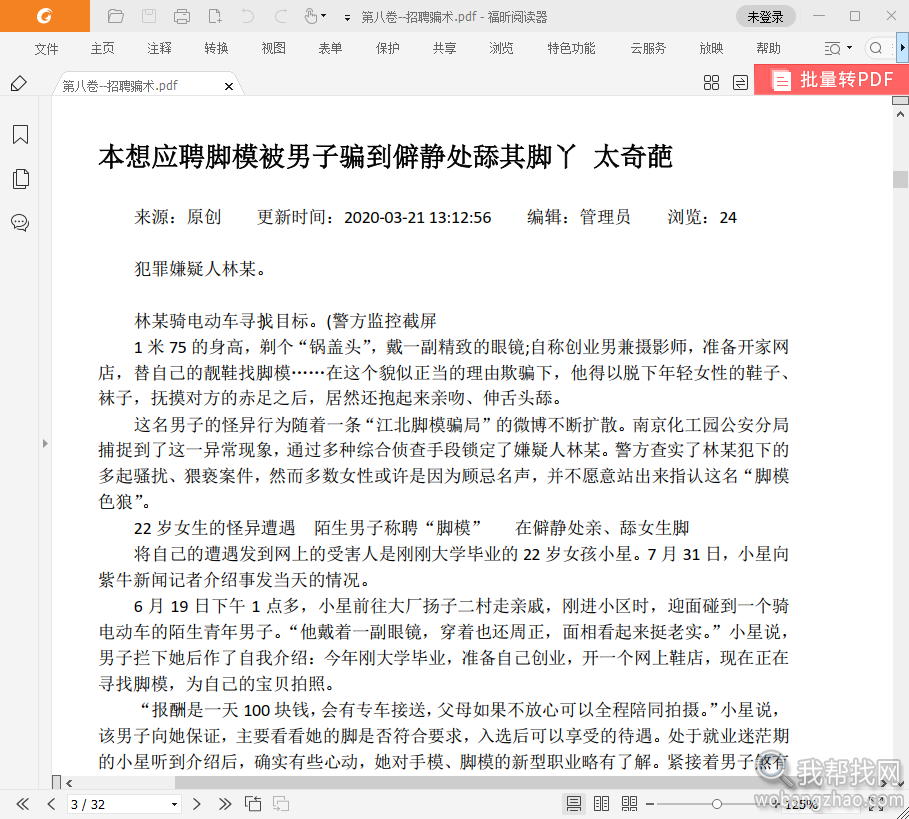
Task: Click the 未登录 login button
Action: [x=765, y=17]
